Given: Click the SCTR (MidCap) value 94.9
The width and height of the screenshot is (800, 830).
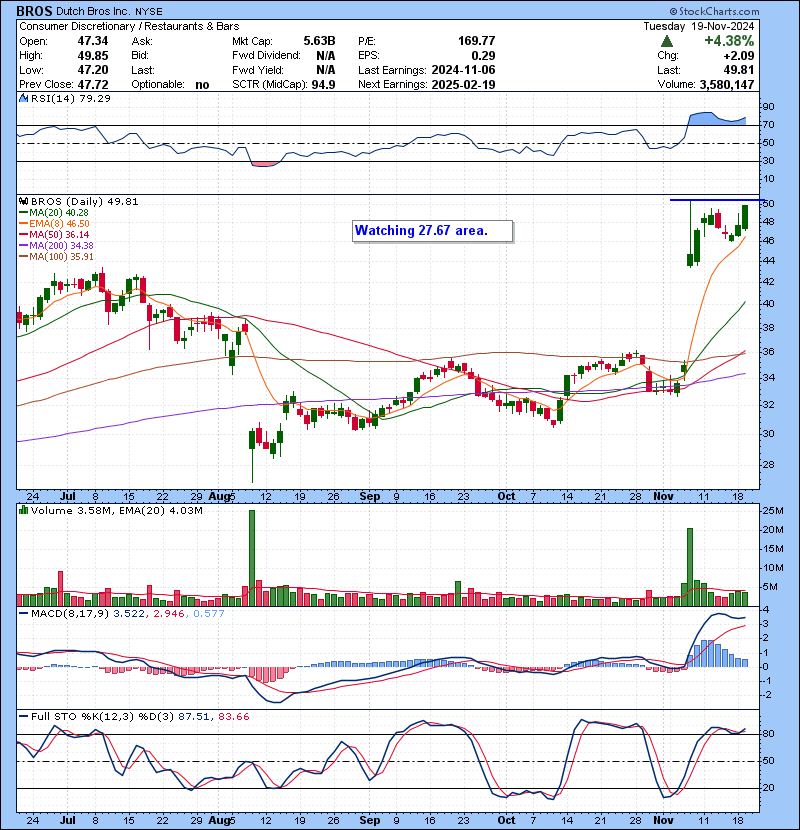Looking at the screenshot, I should click(323, 84).
